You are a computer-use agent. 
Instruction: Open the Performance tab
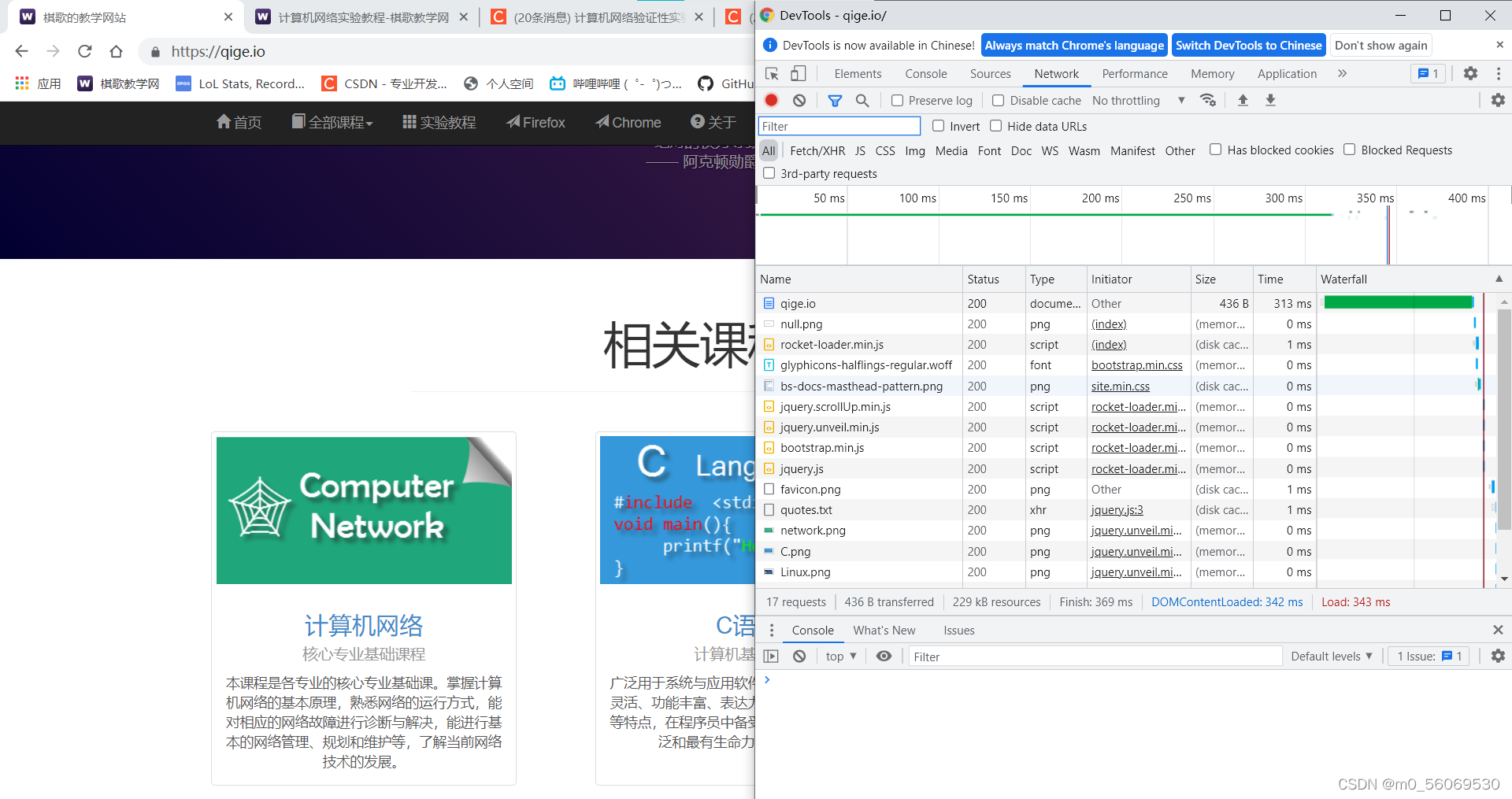pyautogui.click(x=1134, y=74)
